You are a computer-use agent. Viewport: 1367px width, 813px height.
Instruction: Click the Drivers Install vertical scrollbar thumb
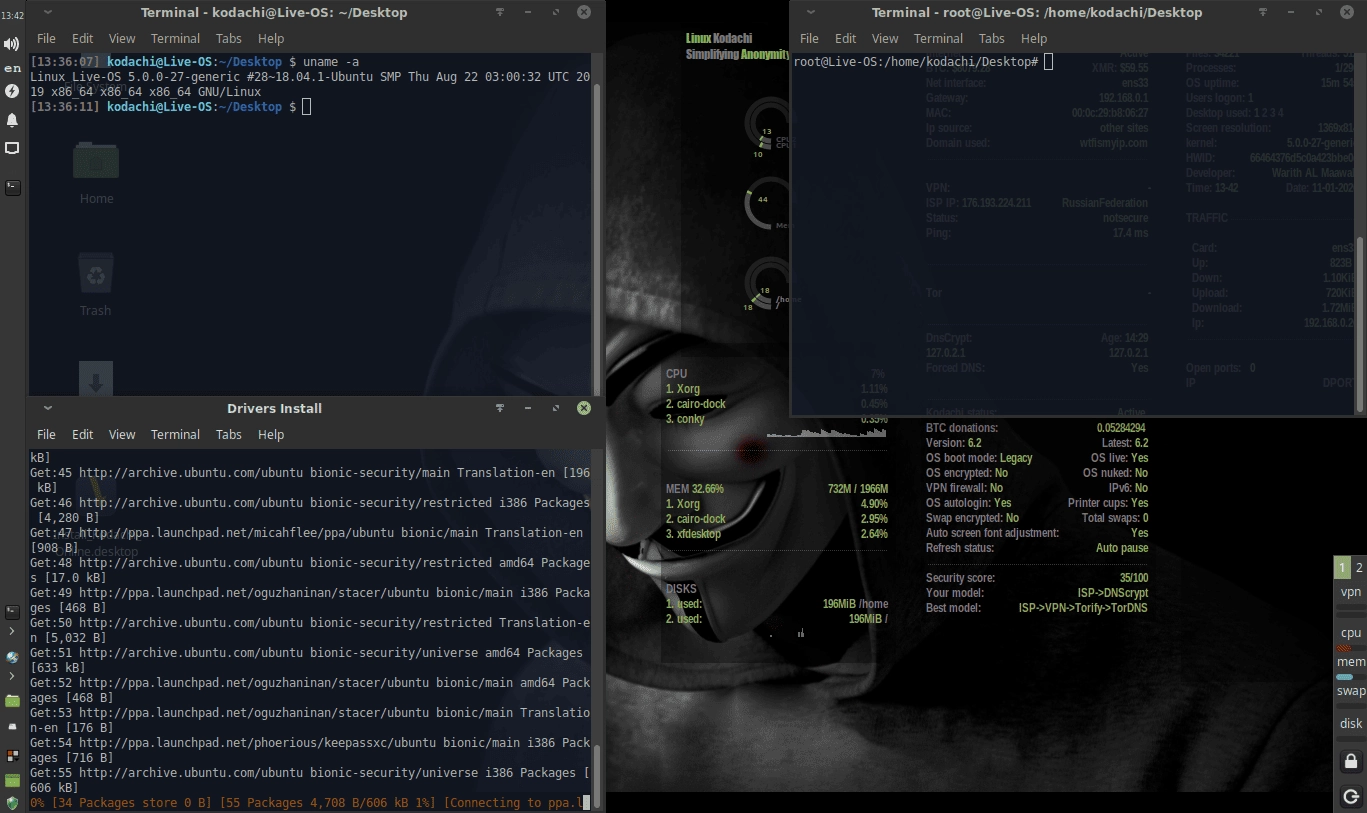pyautogui.click(x=597, y=776)
